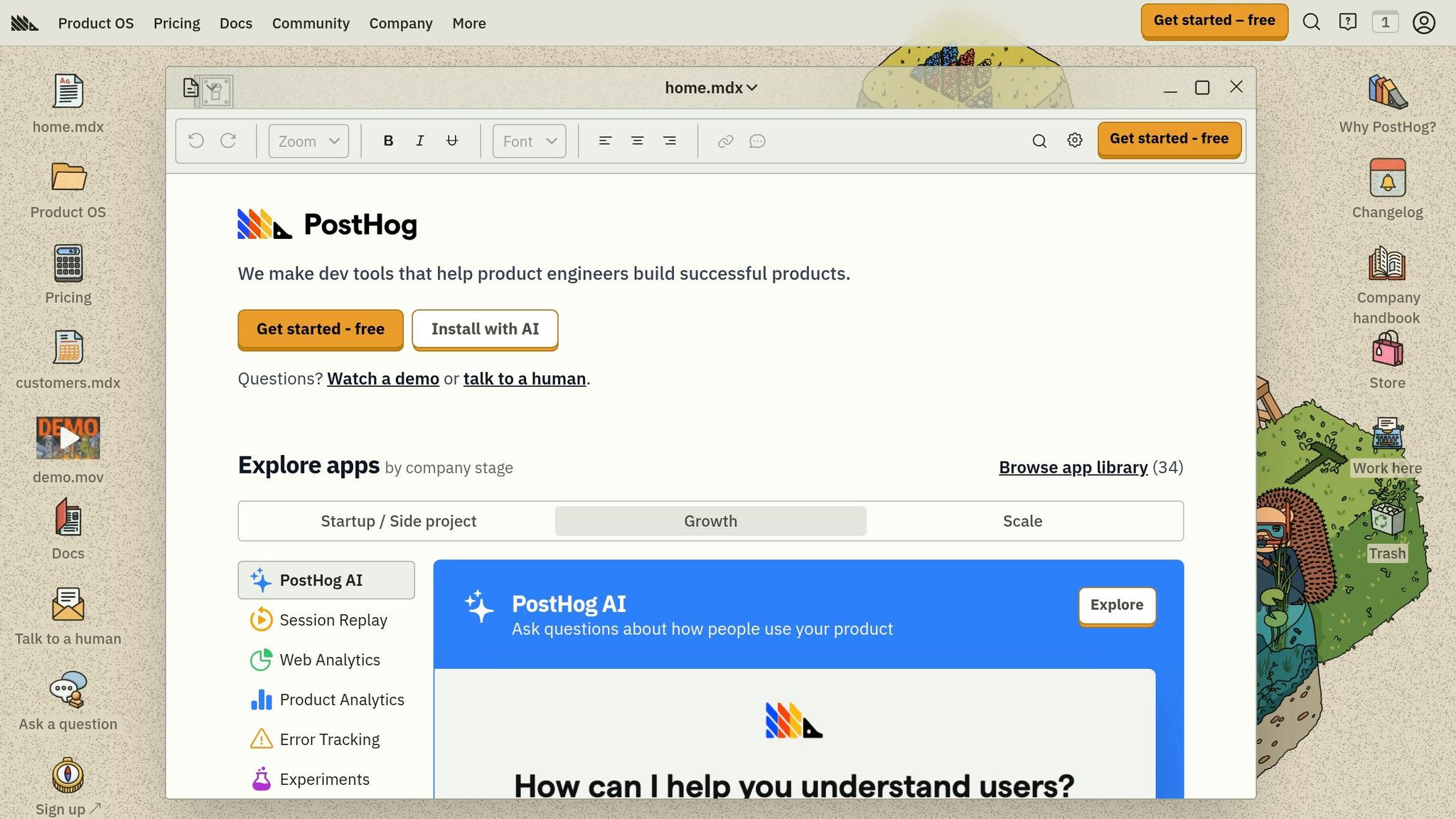Open the comment bubble icon
Image resolution: width=1456 pixels, height=819 pixels.
pos(757,141)
